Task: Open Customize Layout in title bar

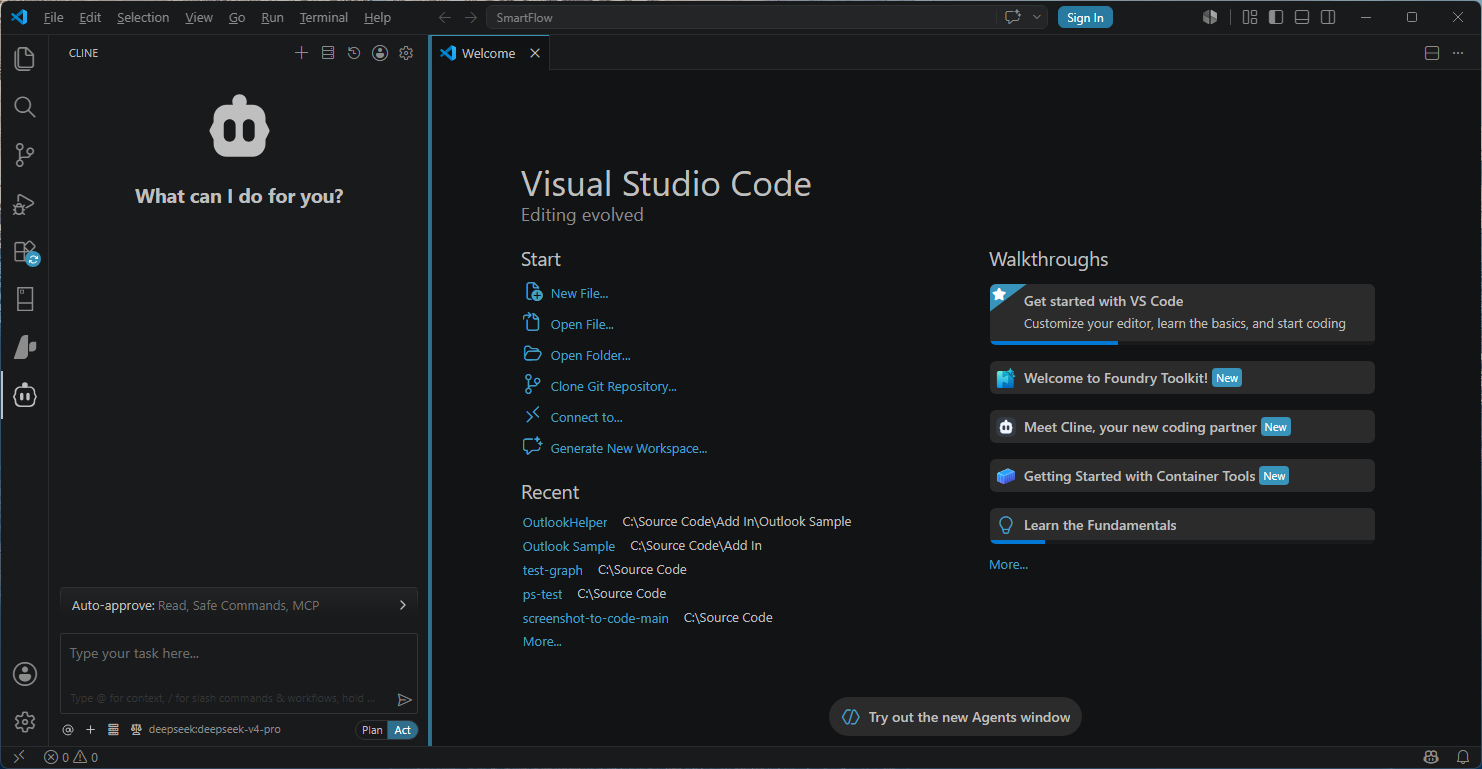Action: pos(1250,17)
